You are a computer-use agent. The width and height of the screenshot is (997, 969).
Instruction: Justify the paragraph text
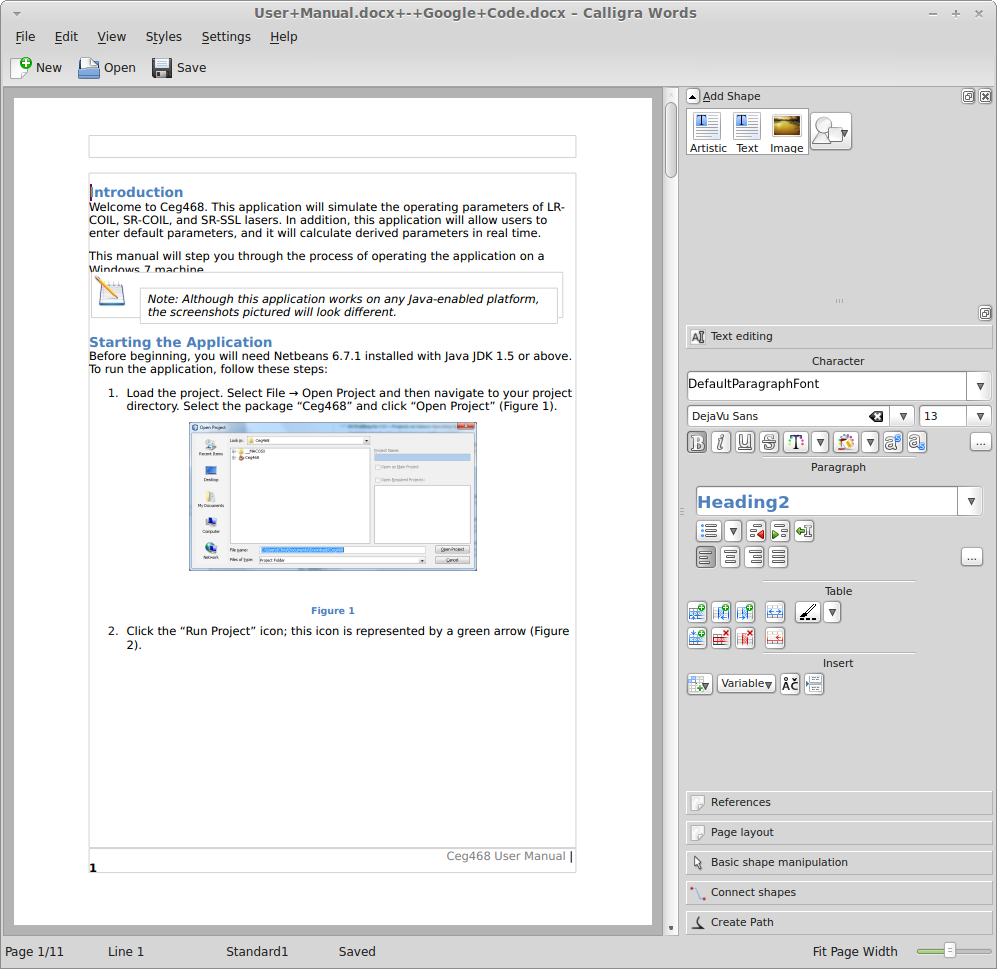[778, 557]
